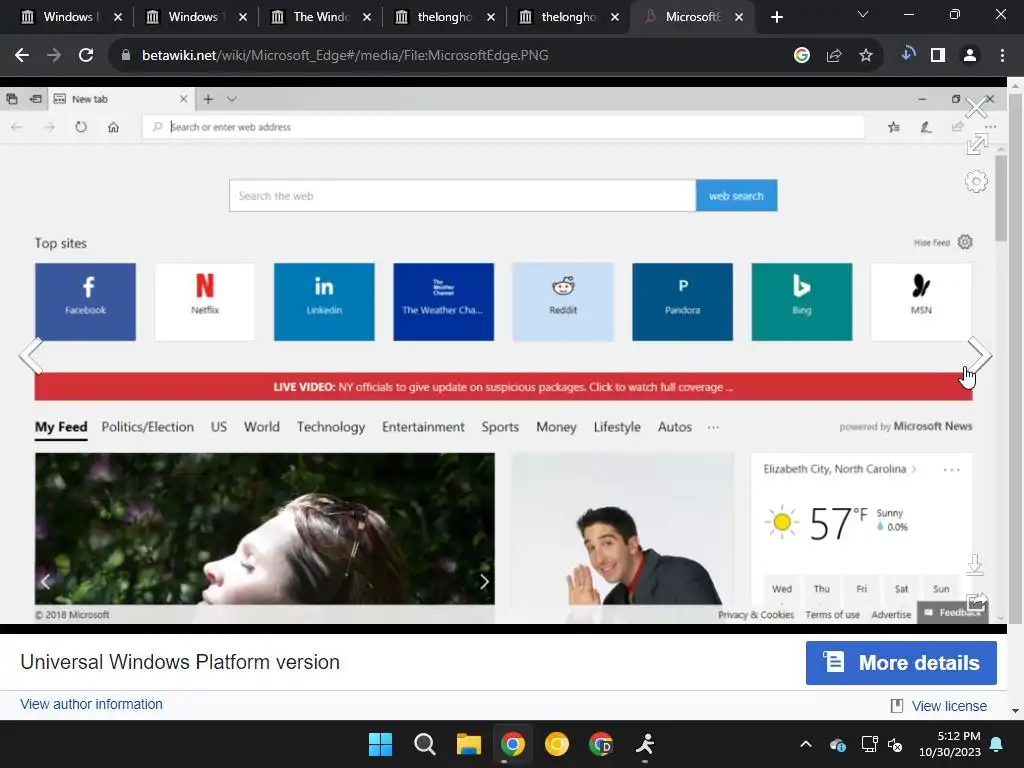Screen dimensions: 1024x768
Task: Share or embed this file
Action: (976, 602)
